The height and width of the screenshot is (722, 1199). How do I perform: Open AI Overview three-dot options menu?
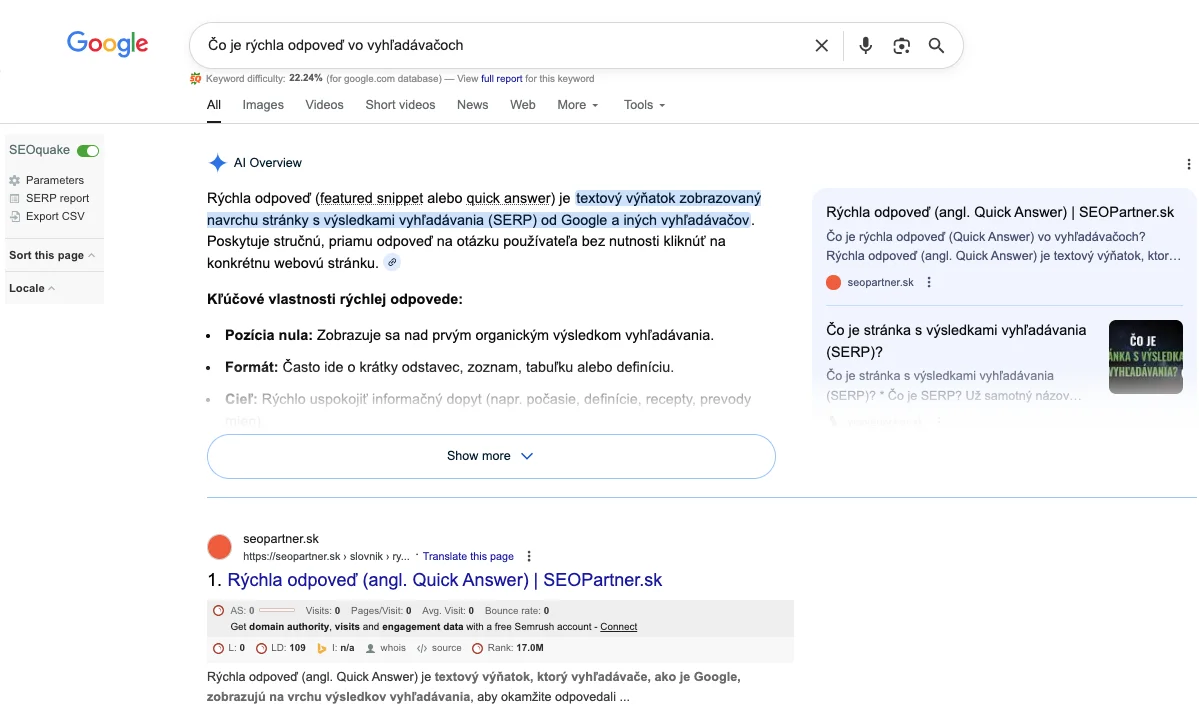[1188, 164]
